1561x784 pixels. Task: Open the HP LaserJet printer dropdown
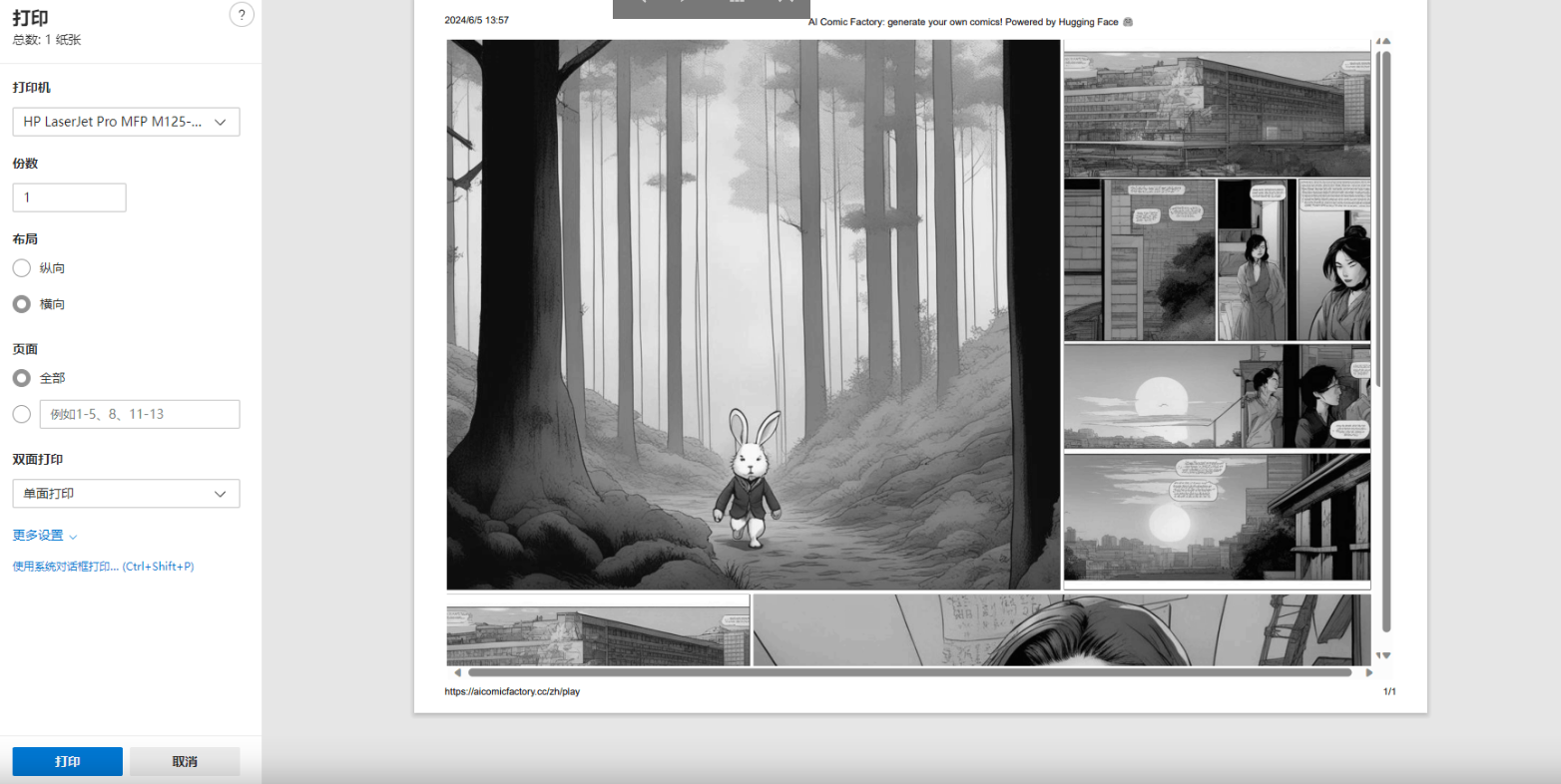pos(126,122)
